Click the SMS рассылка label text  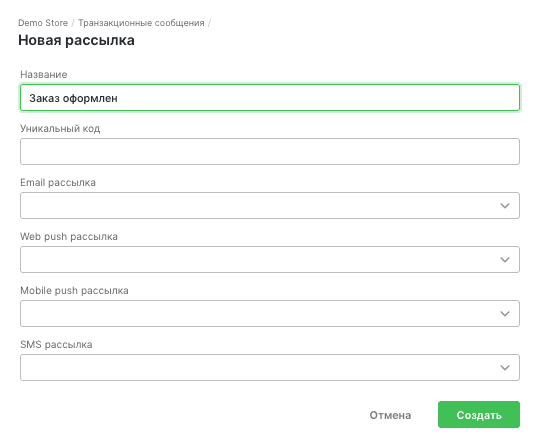(x=56, y=345)
